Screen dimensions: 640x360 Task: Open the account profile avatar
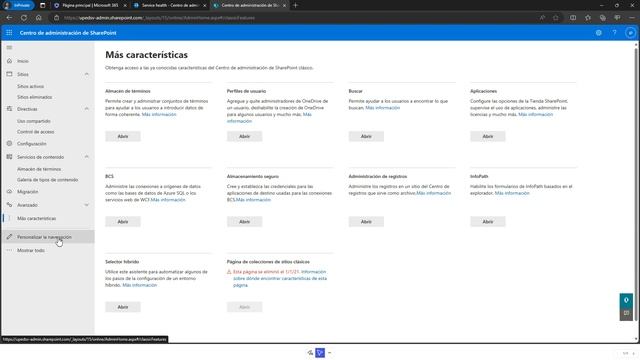pyautogui.click(x=630, y=33)
